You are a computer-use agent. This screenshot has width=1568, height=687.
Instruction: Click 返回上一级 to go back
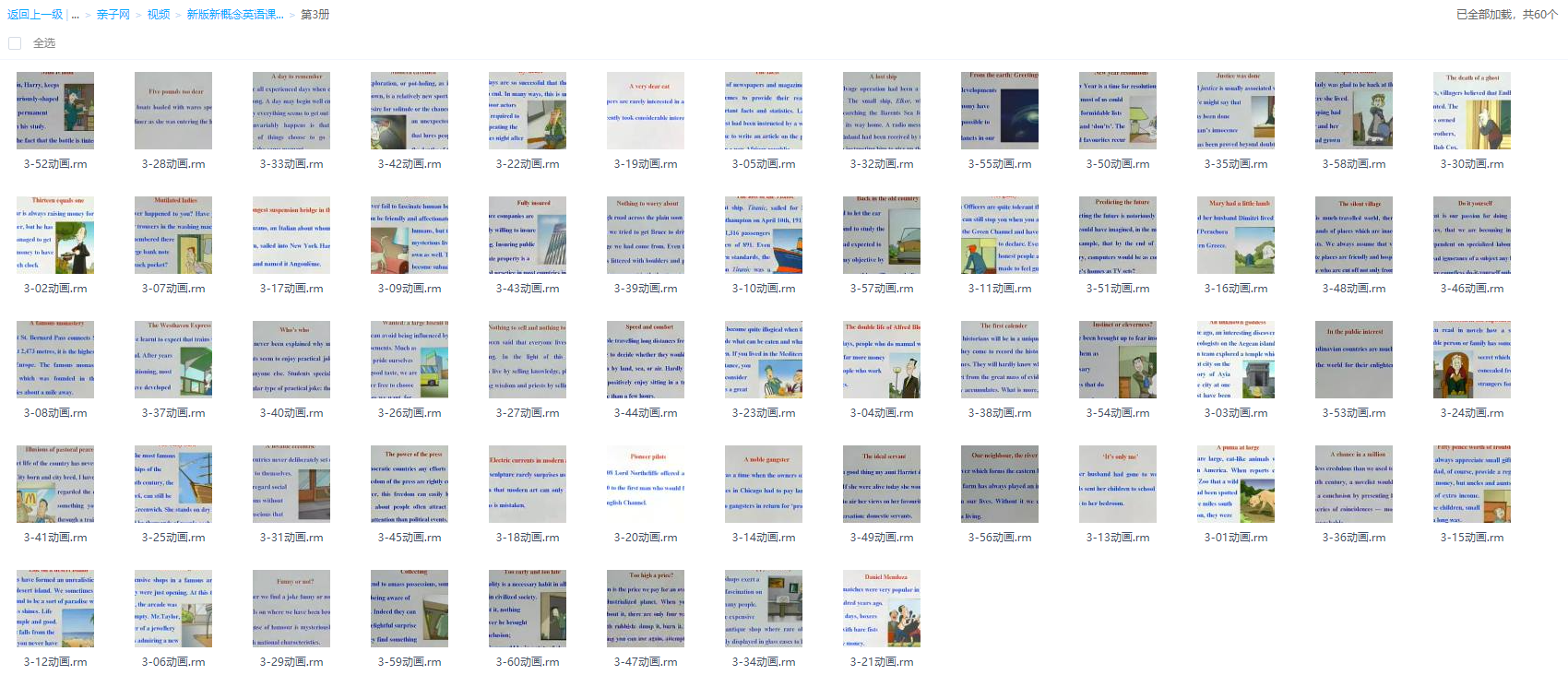(x=34, y=15)
